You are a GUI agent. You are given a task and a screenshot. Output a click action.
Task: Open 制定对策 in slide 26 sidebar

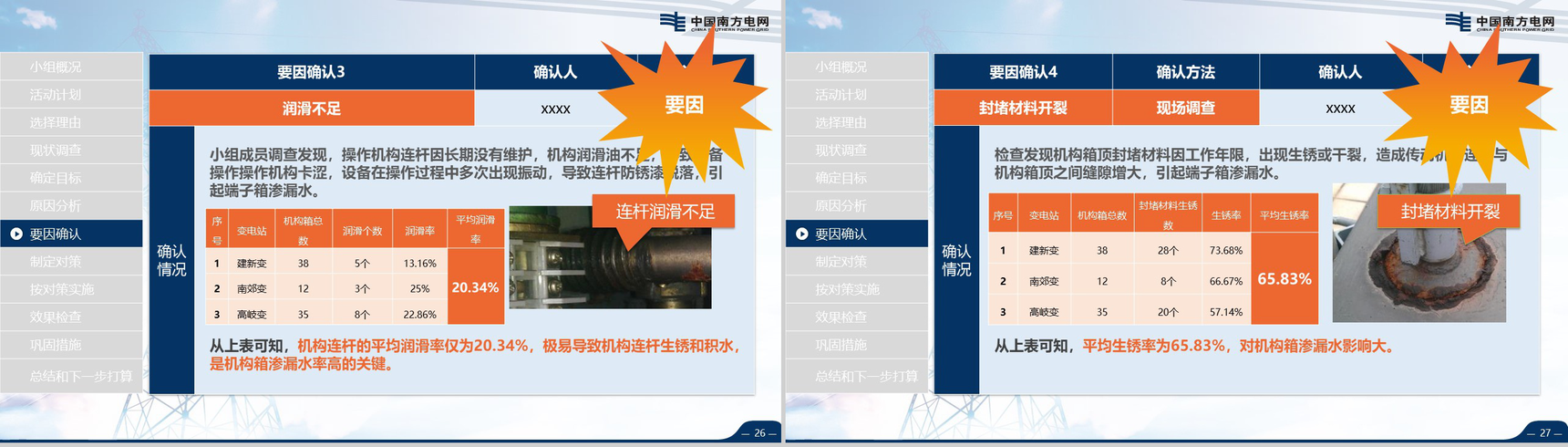(56, 262)
